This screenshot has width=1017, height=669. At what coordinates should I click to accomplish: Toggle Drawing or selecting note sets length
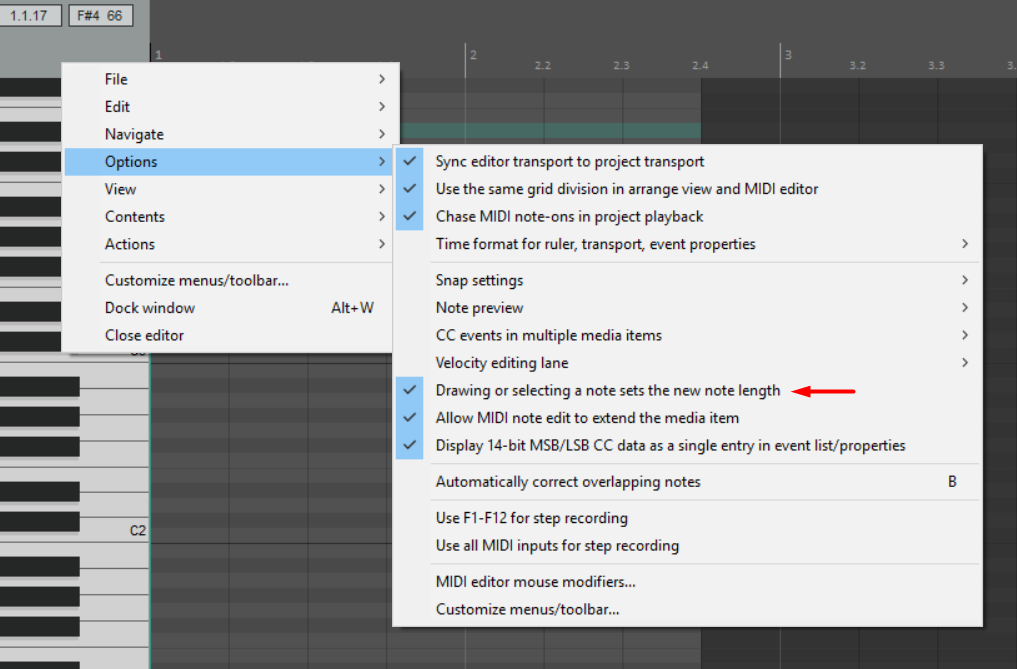607,390
